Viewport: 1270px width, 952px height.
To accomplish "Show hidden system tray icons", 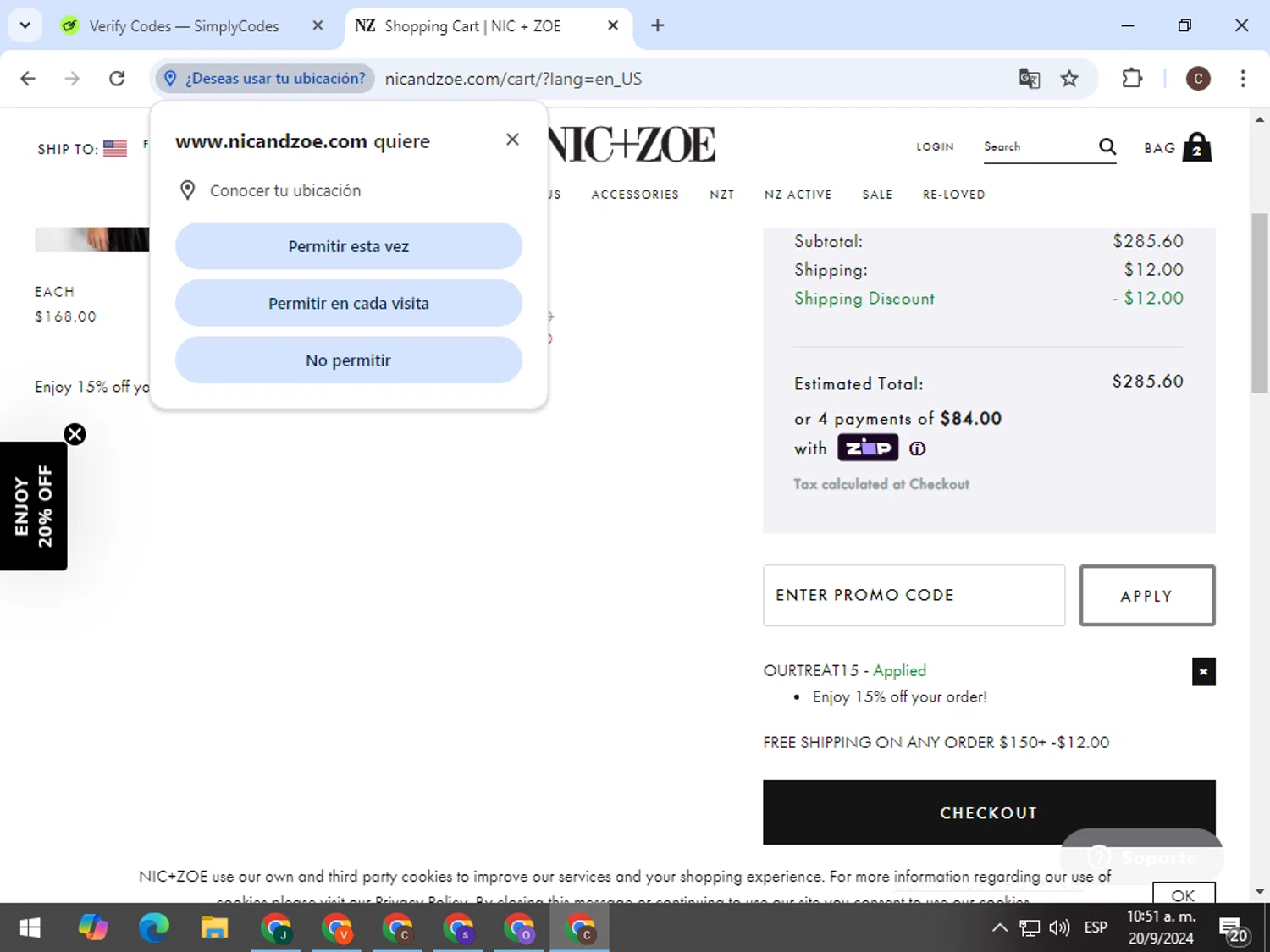I will click(x=999, y=928).
